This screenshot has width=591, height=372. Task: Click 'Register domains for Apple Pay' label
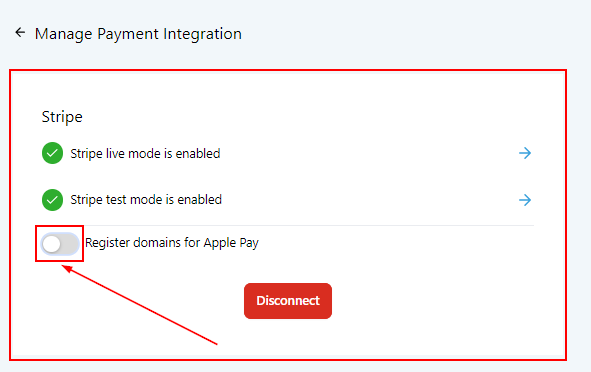point(172,243)
